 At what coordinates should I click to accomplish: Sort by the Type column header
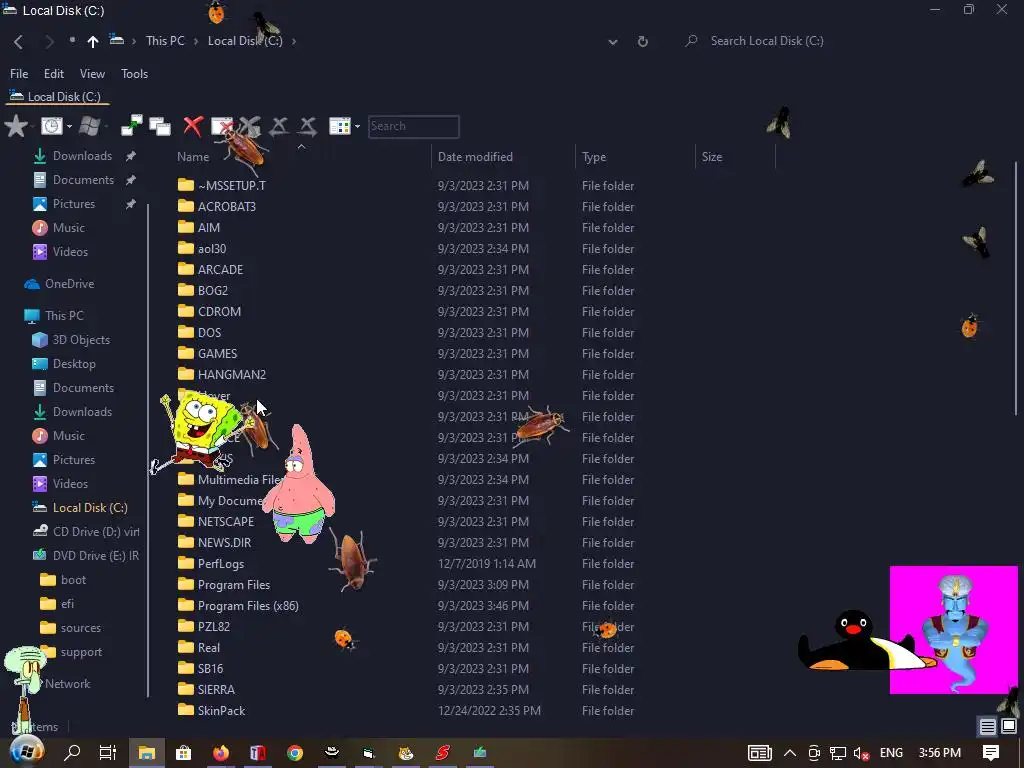(x=594, y=157)
